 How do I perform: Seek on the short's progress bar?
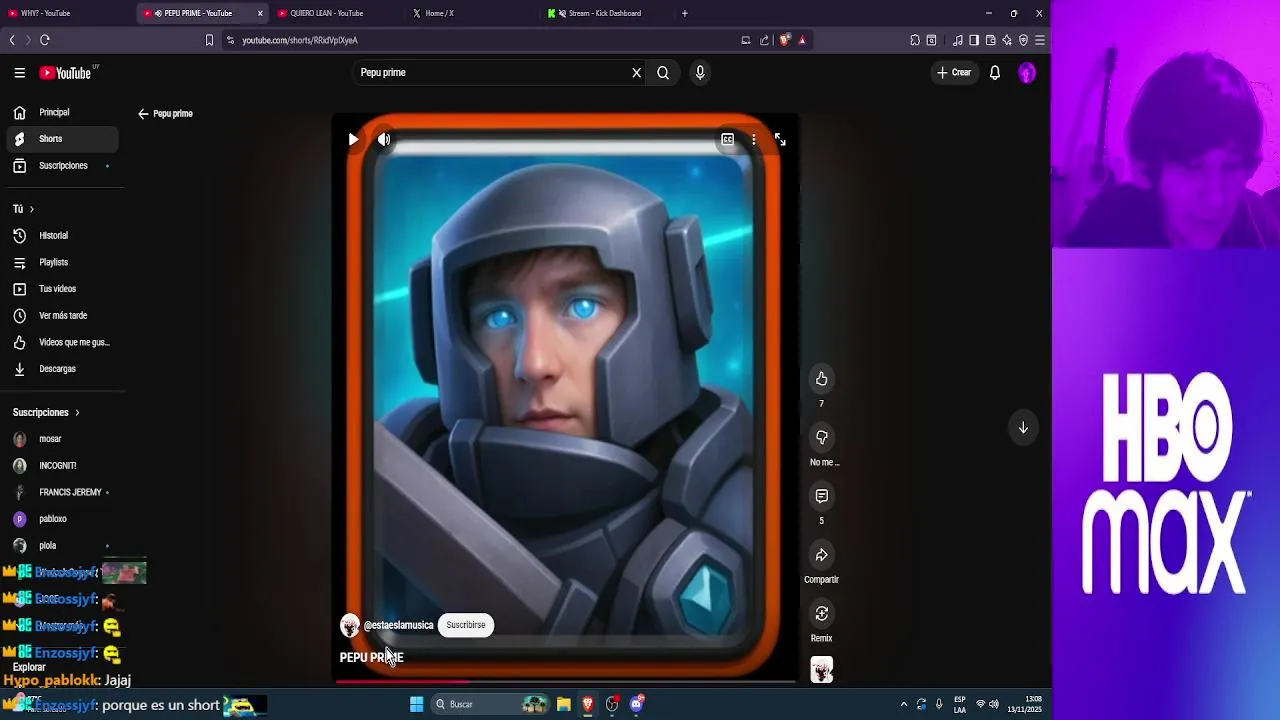click(x=565, y=682)
